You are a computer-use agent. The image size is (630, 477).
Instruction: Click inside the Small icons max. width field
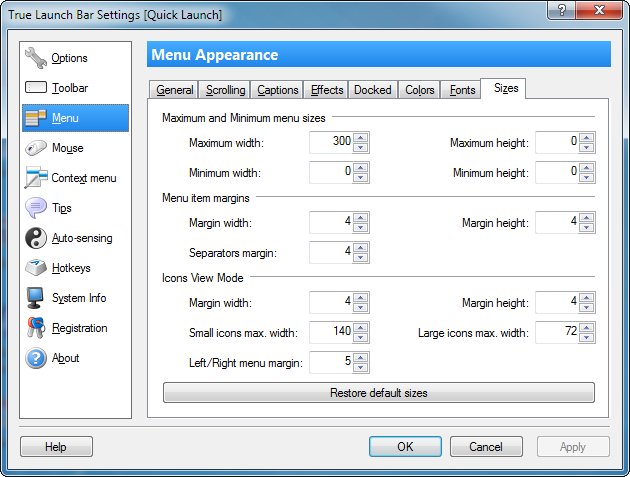tap(330, 332)
